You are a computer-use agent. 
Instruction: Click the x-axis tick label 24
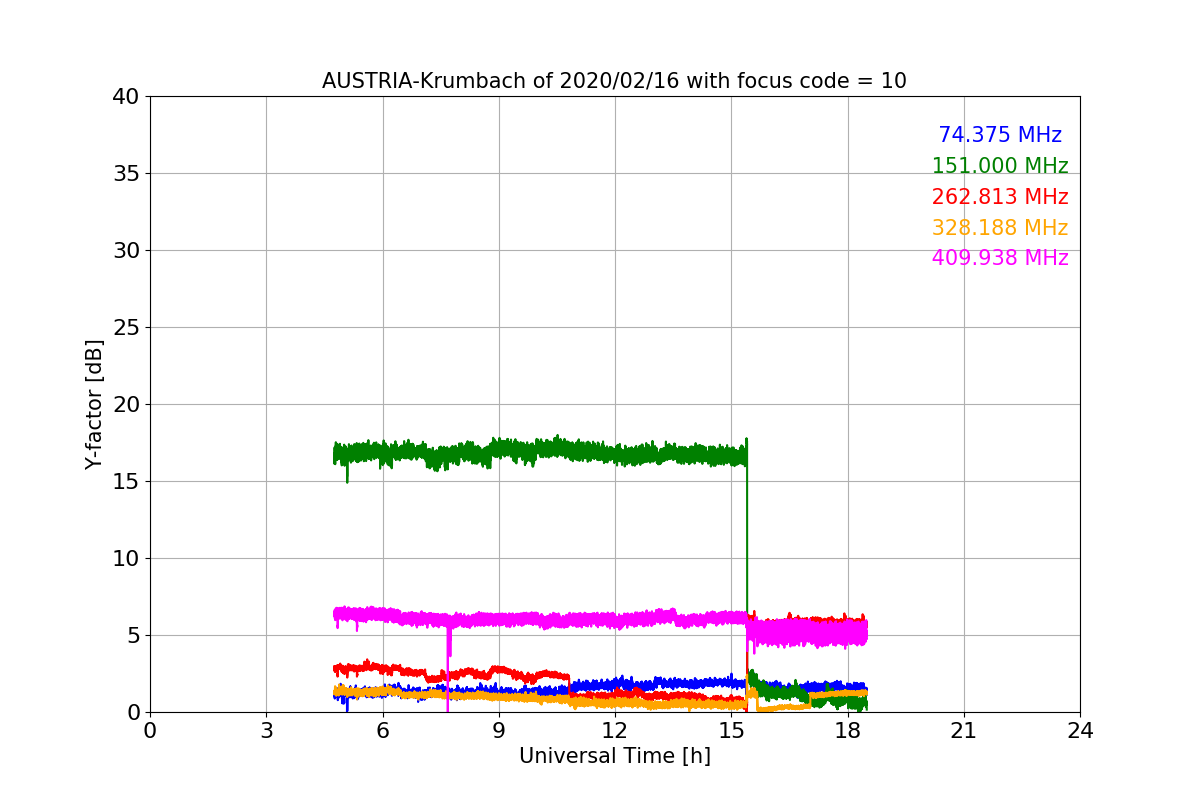(x=1080, y=731)
